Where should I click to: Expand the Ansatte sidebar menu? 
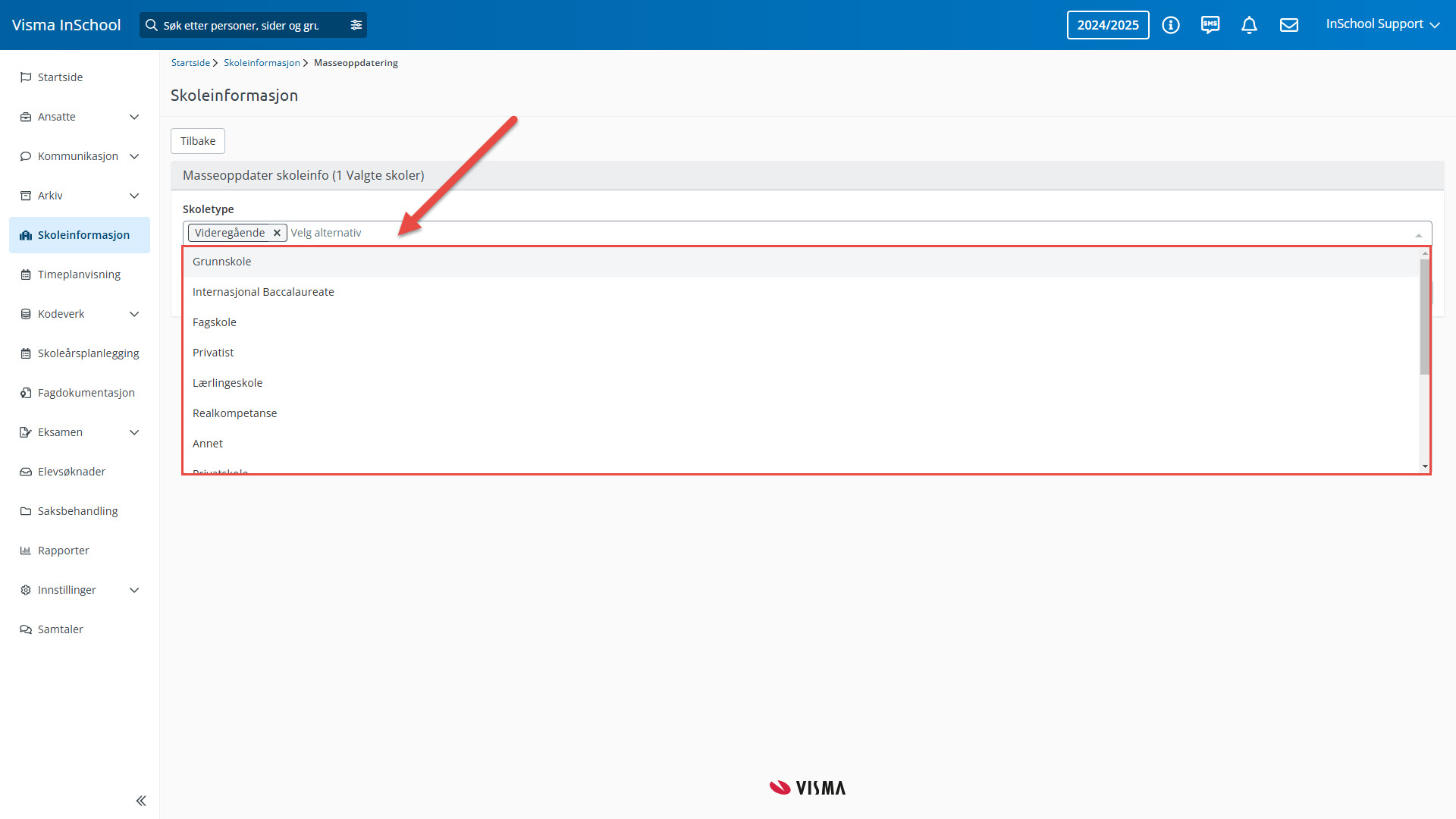(x=134, y=117)
